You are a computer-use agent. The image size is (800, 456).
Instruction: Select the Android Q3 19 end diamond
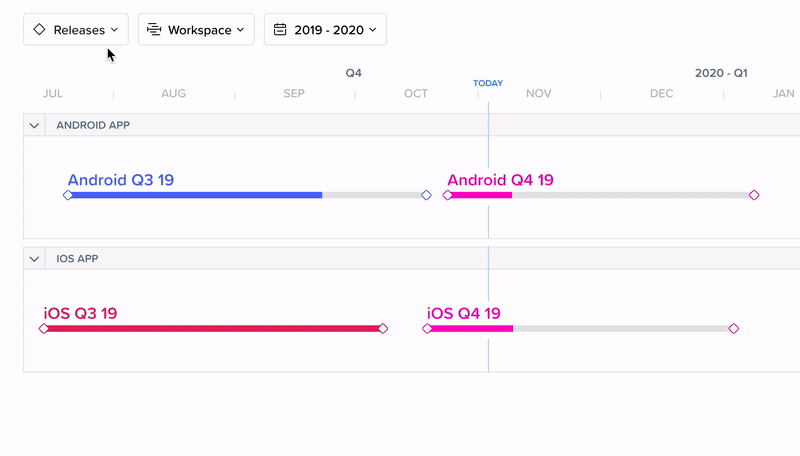coord(427,195)
